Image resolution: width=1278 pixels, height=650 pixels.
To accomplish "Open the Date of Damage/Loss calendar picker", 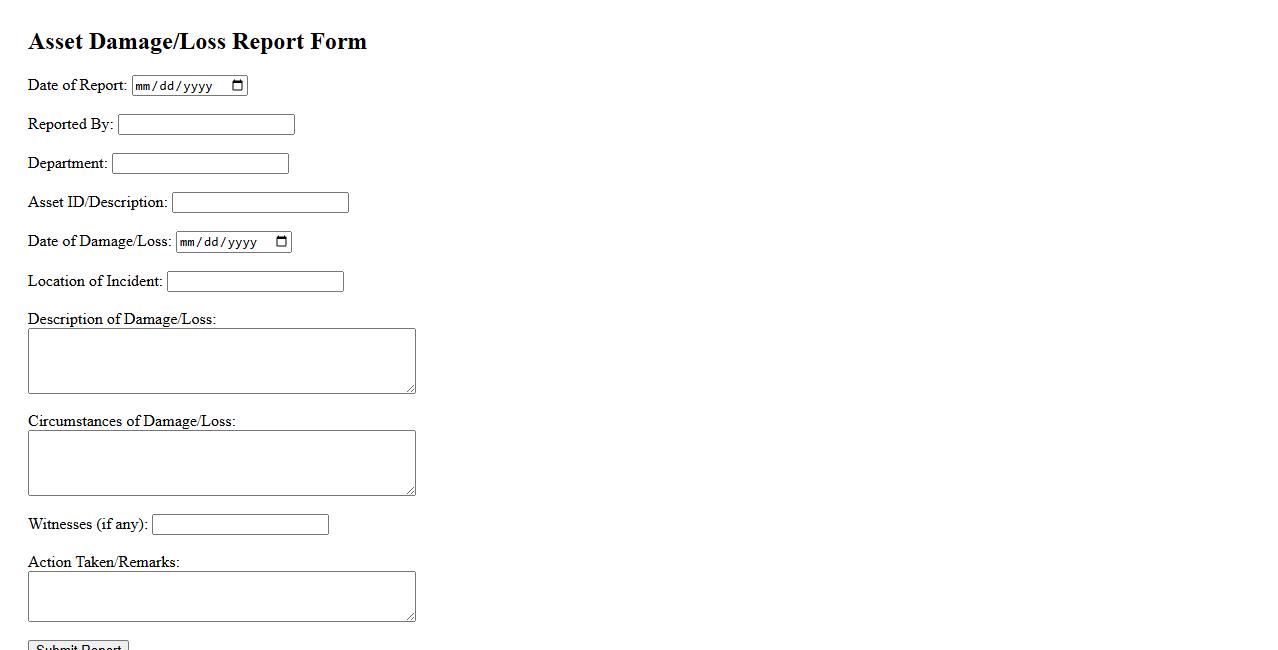I will (282, 242).
